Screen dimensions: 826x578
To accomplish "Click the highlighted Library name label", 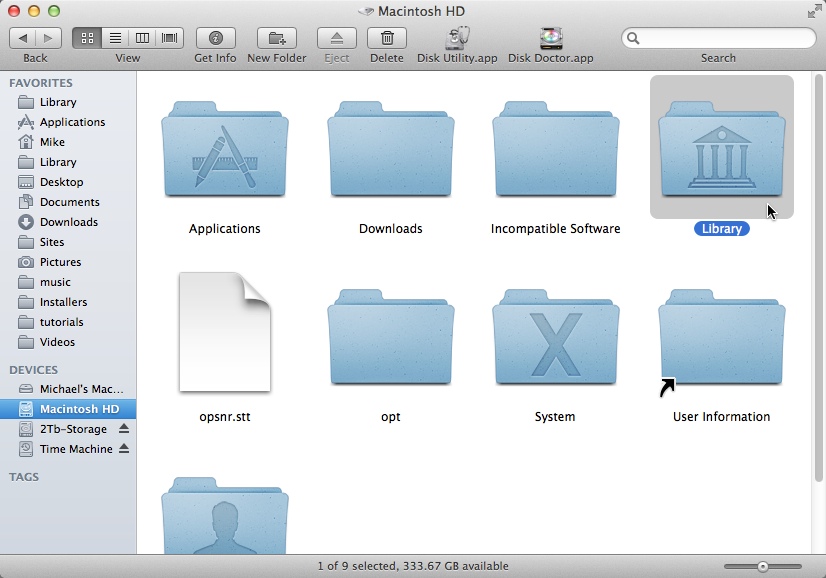I will (722, 229).
